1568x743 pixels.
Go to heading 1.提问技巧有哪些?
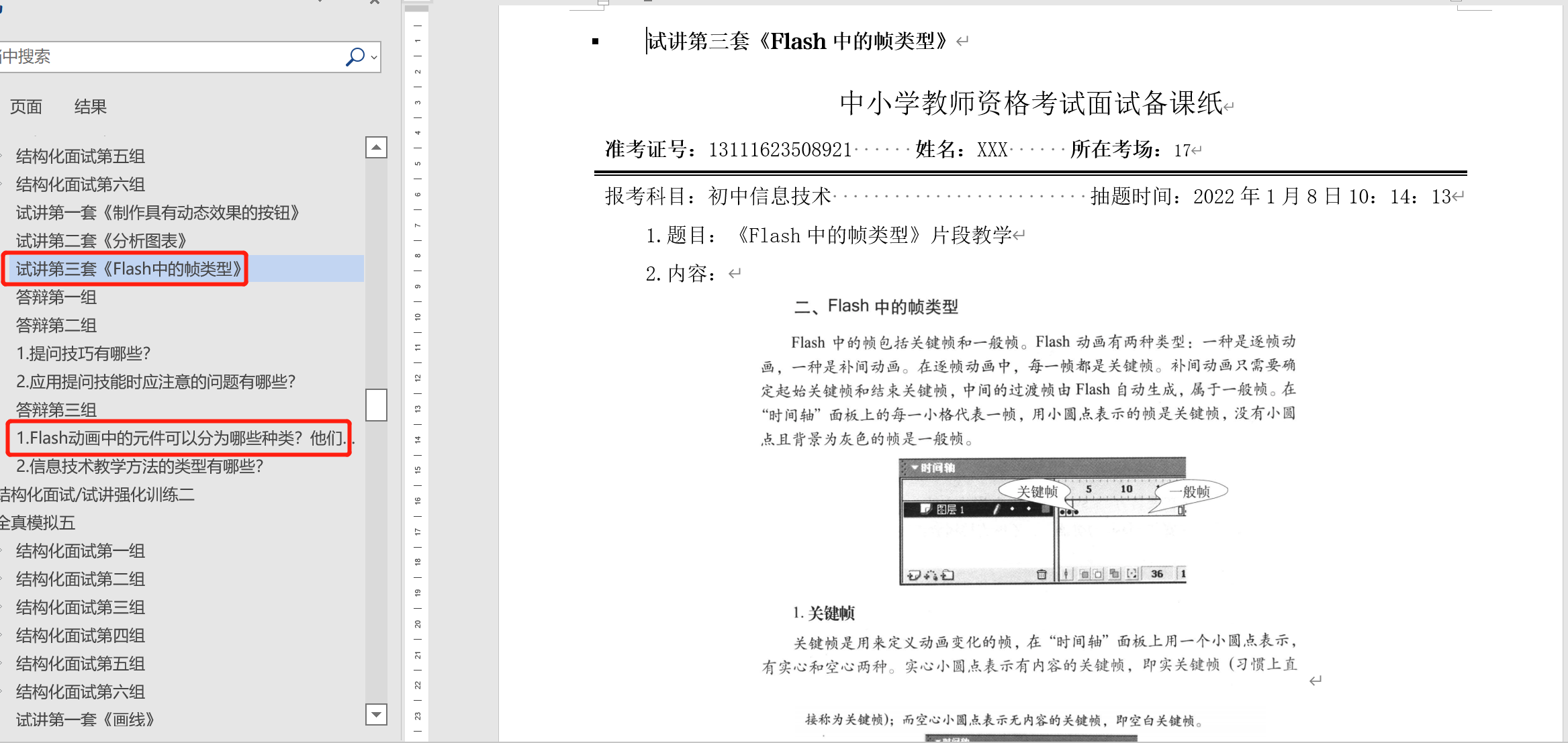[x=83, y=354]
